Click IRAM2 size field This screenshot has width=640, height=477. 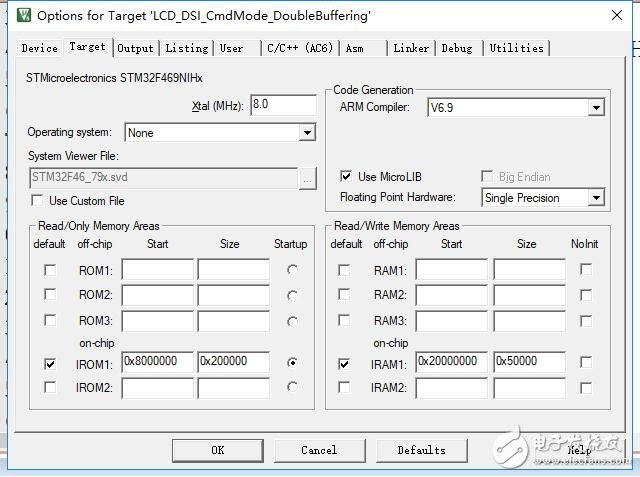(x=529, y=388)
